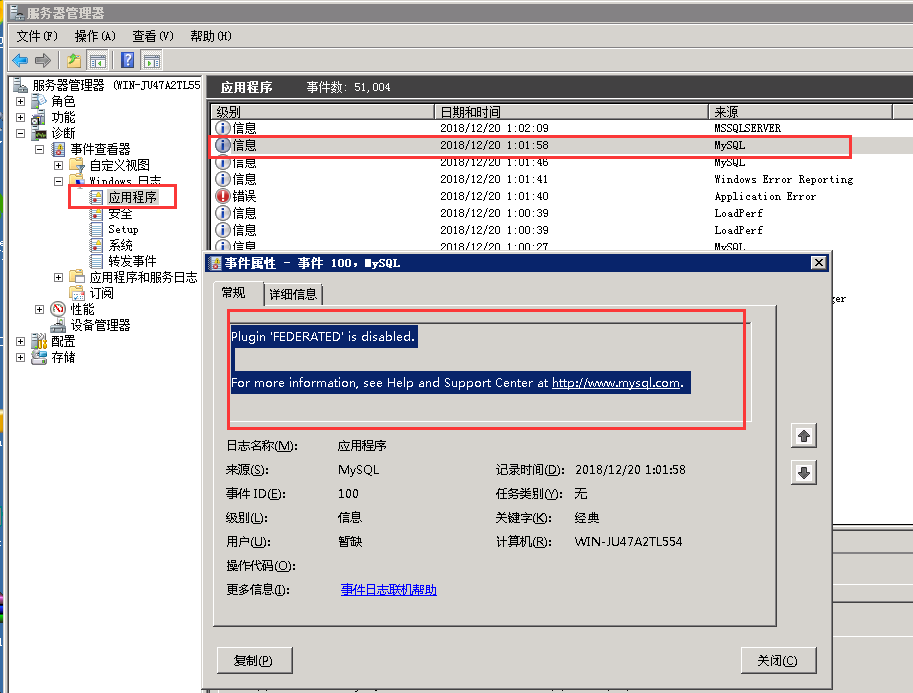Select the 存储 node icon
Image resolution: width=913 pixels, height=693 pixels.
(39, 357)
